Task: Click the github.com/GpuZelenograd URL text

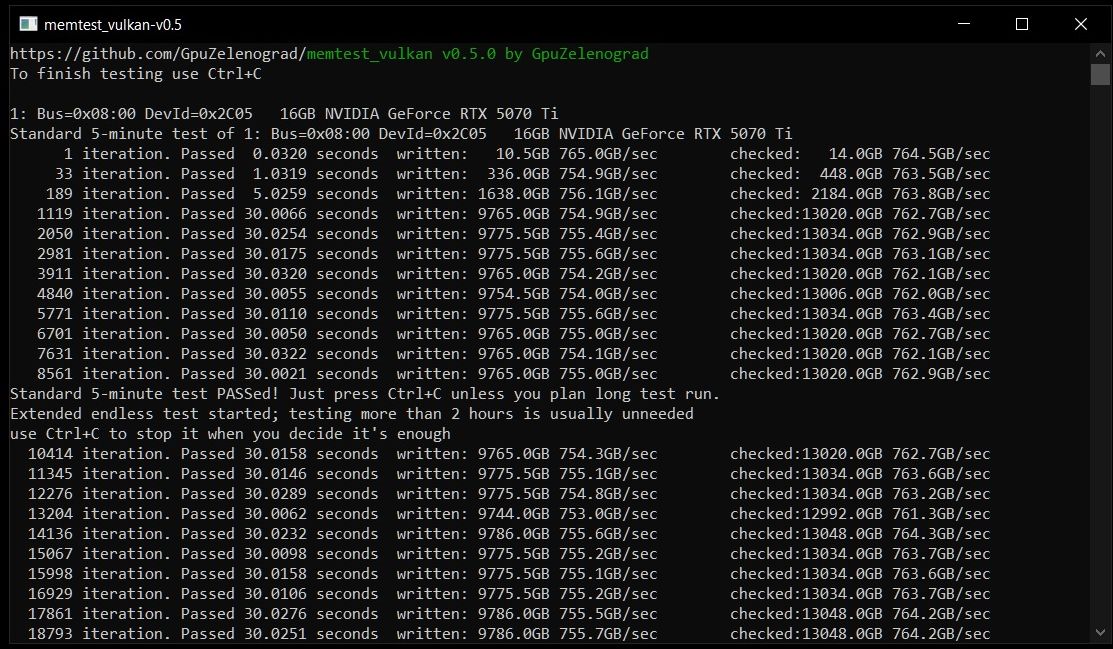Action: point(158,54)
